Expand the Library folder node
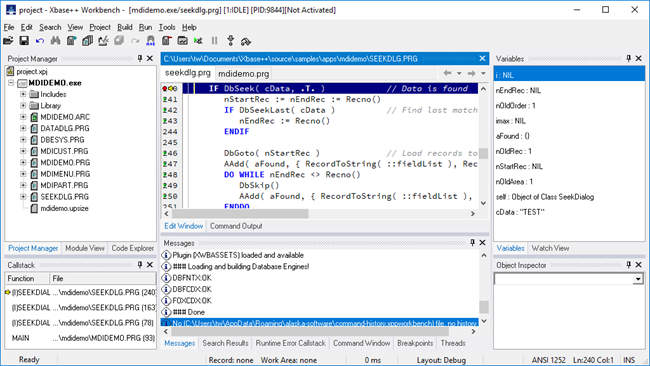650x366 pixels. tap(23, 106)
